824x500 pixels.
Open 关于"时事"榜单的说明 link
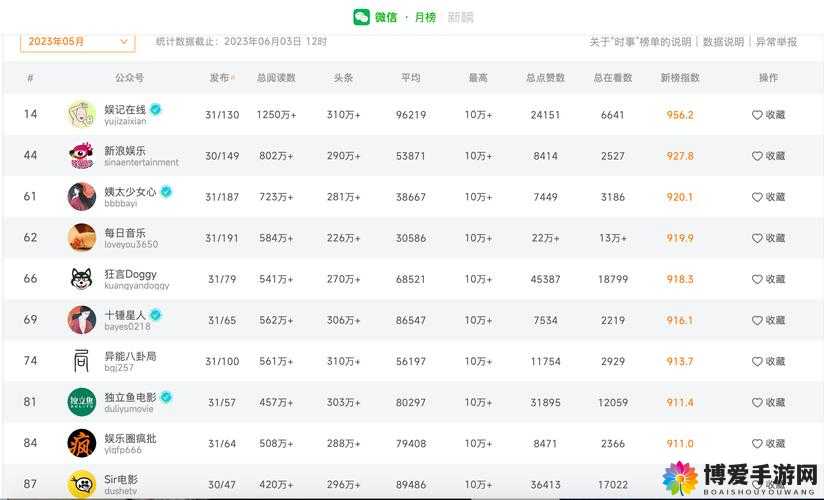(640, 42)
